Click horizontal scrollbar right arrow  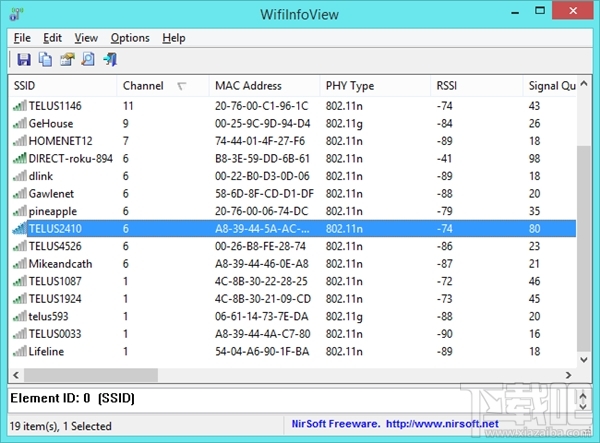[569, 375]
